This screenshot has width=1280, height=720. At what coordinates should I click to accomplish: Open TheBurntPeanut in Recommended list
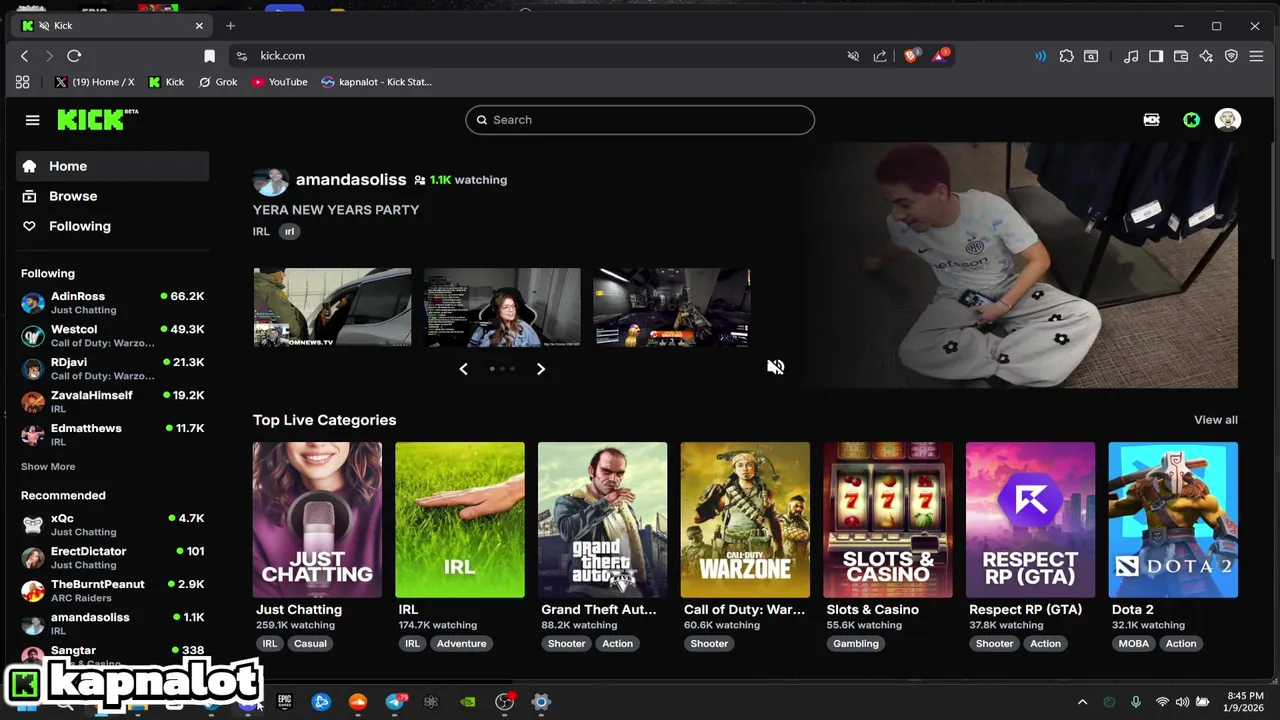[112, 591]
